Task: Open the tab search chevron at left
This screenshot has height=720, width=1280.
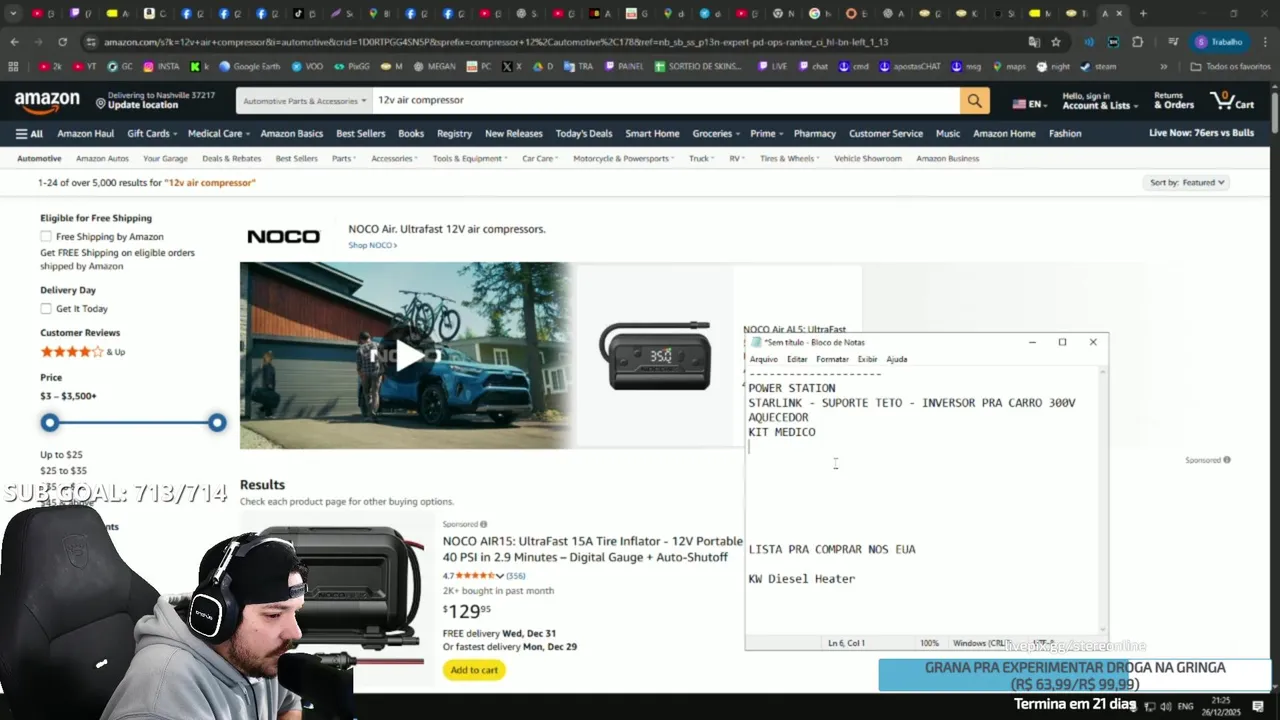Action: click(x=13, y=14)
